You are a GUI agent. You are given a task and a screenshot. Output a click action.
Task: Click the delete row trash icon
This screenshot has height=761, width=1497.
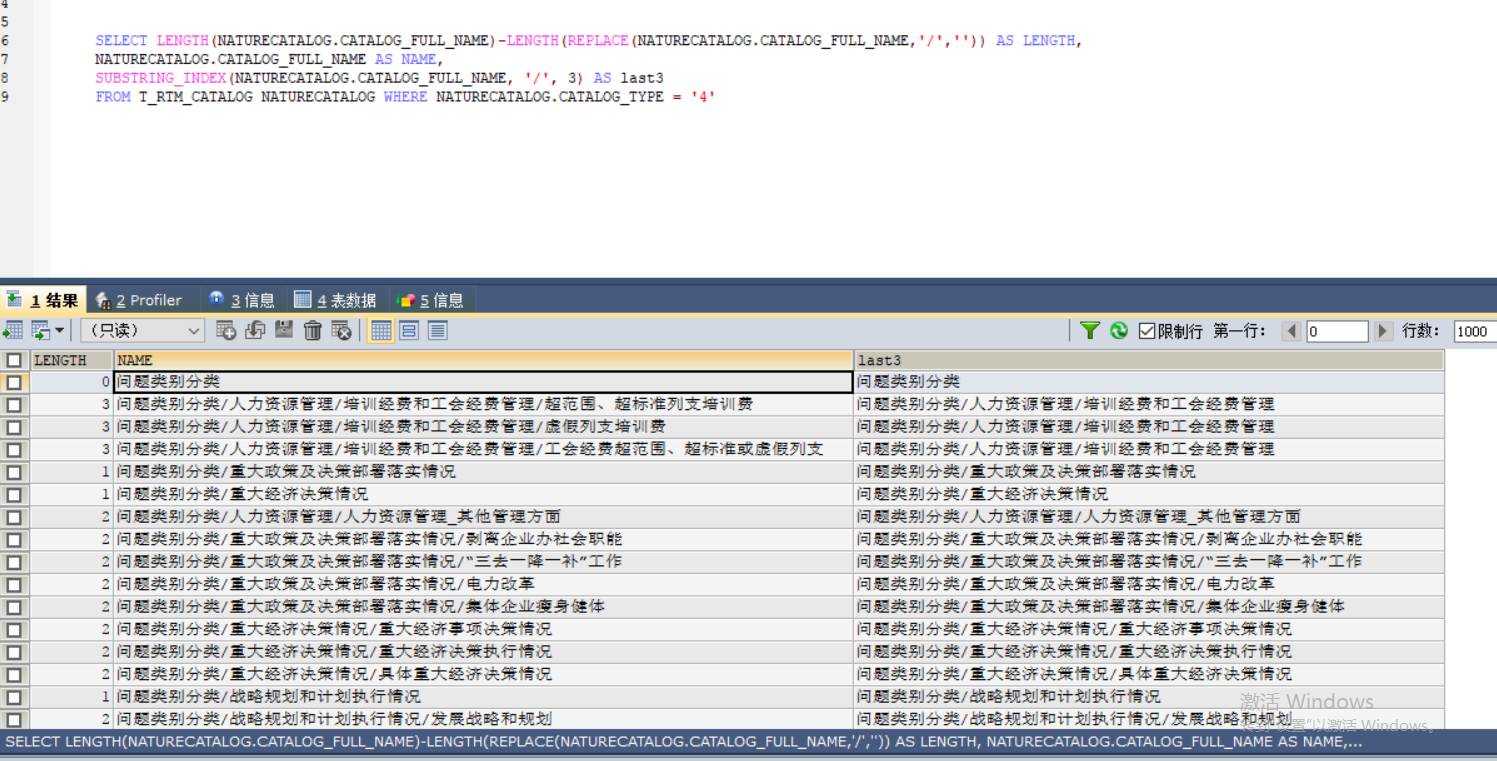pos(313,330)
